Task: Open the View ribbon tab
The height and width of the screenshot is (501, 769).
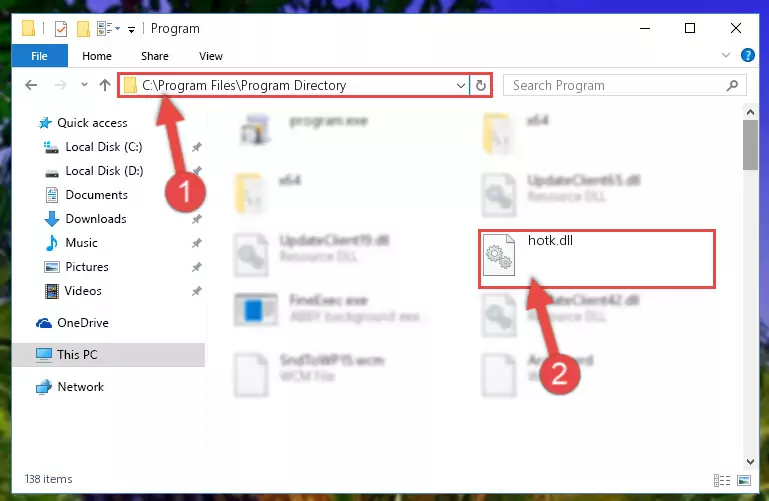Action: 210,56
